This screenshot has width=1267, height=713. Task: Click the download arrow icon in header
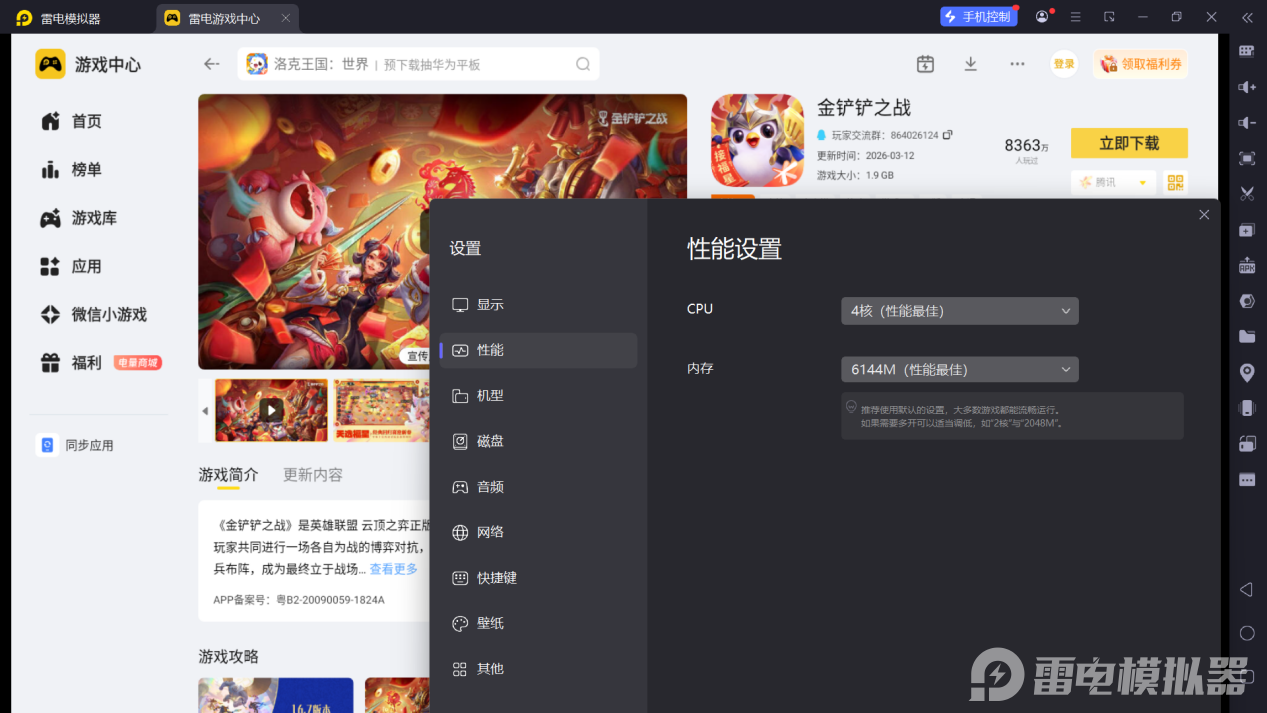click(x=970, y=64)
